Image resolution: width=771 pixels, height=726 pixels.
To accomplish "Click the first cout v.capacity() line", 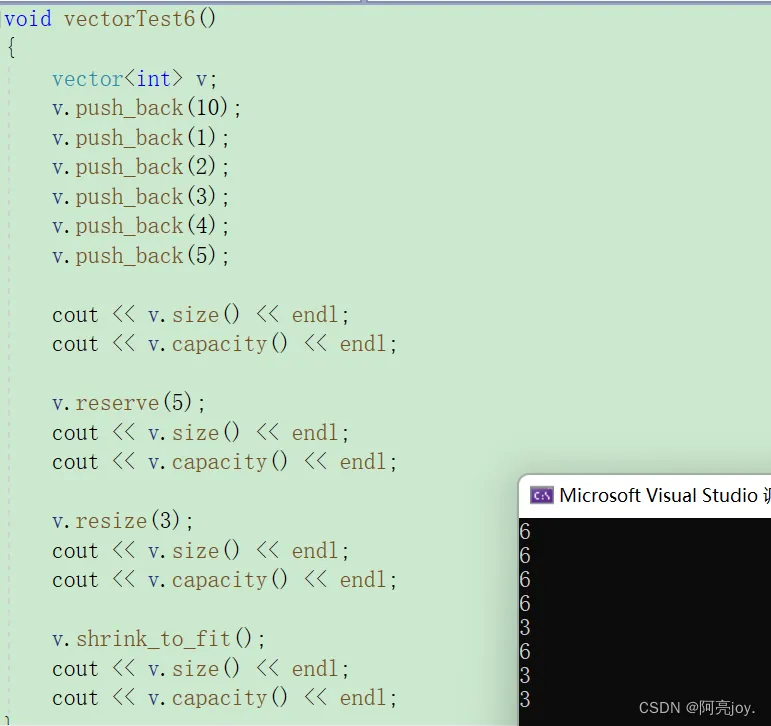I will (225, 344).
